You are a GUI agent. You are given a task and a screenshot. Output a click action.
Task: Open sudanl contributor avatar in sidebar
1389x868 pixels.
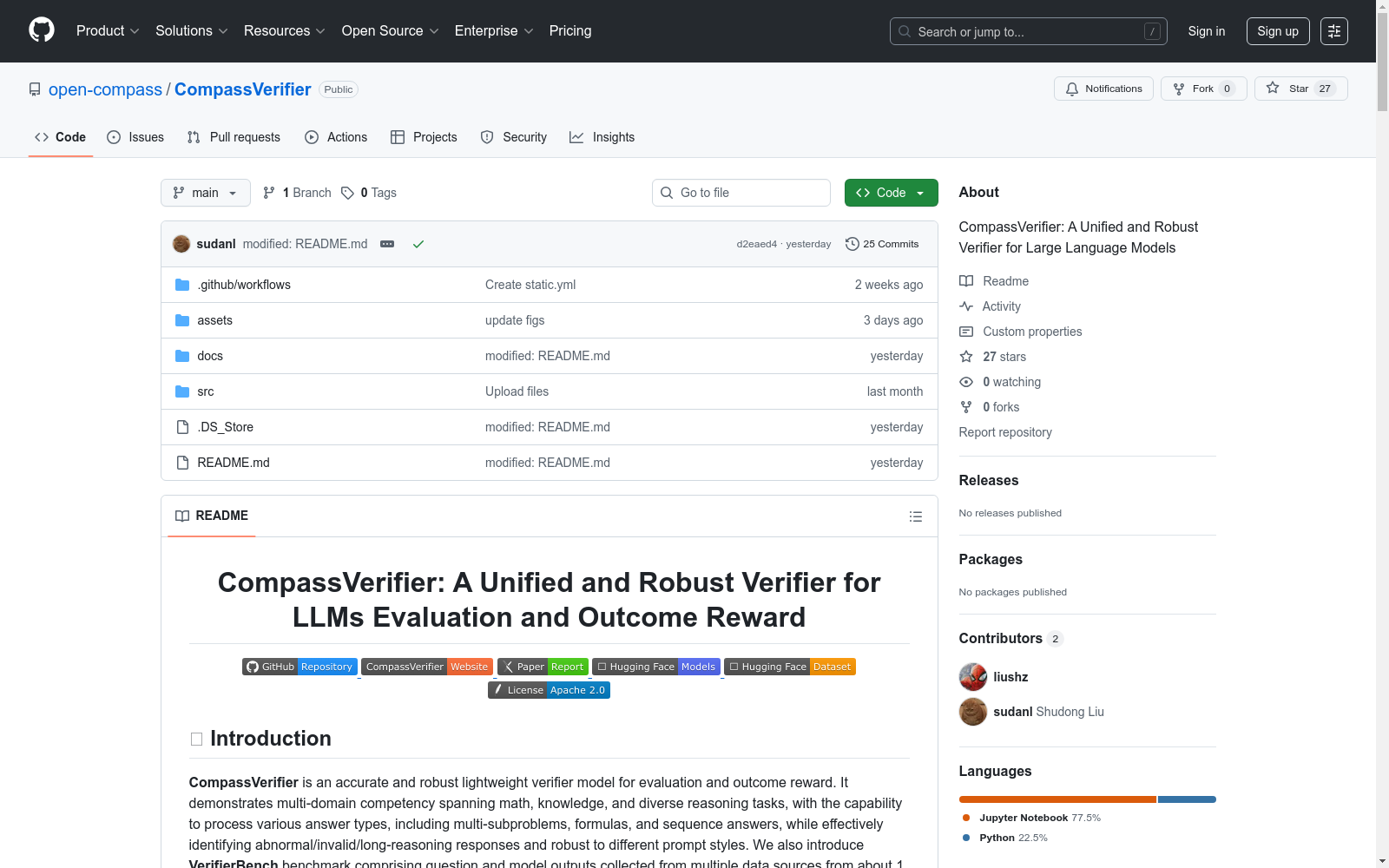point(973,712)
